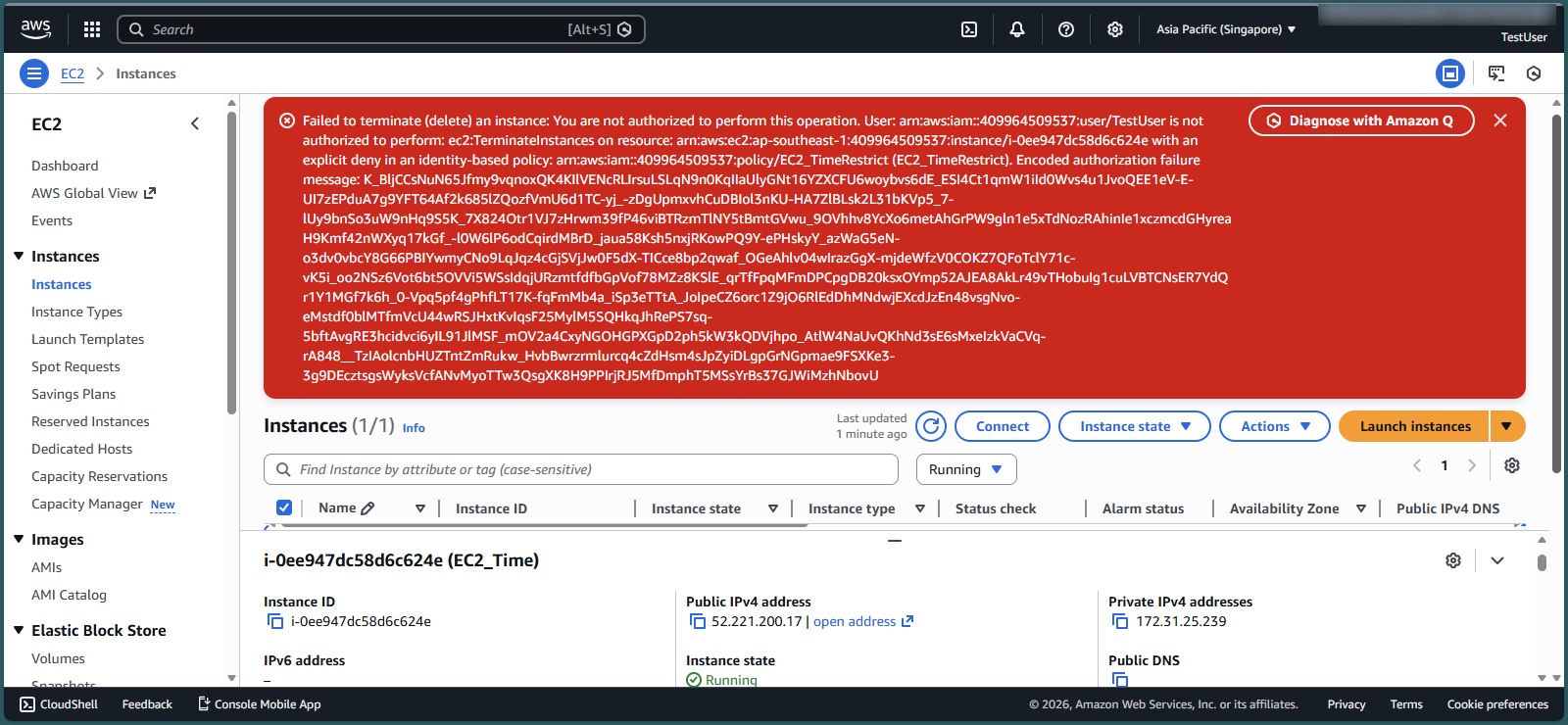Open the notifications bell icon
This screenshot has height=725, width=1568.
pyautogui.click(x=1017, y=29)
